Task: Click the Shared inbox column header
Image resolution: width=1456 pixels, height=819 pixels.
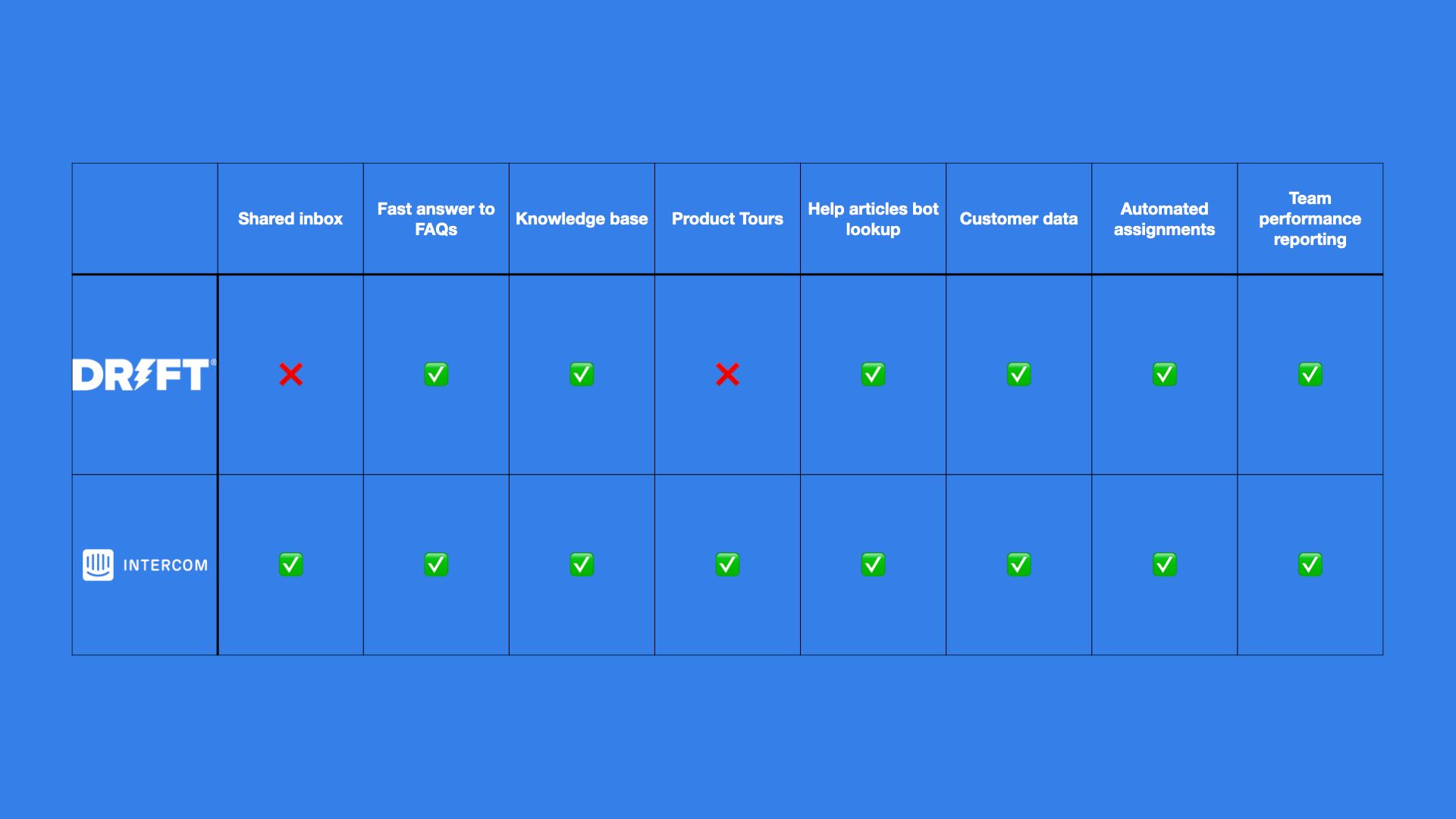Action: click(x=290, y=219)
